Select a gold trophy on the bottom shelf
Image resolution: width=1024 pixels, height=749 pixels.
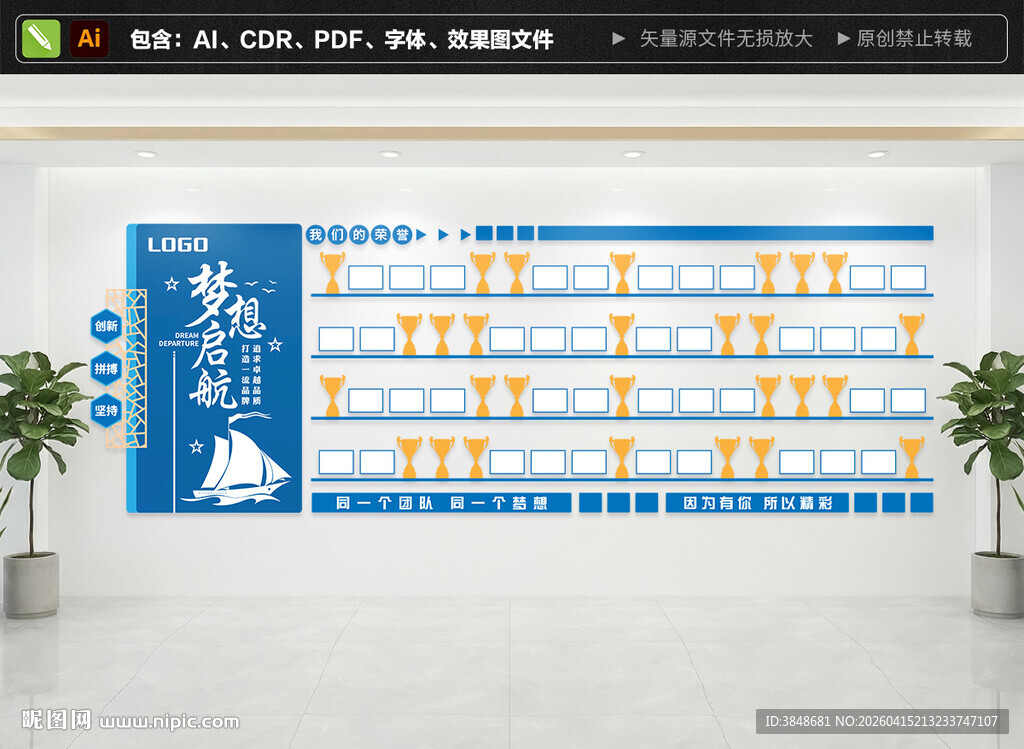[410, 451]
